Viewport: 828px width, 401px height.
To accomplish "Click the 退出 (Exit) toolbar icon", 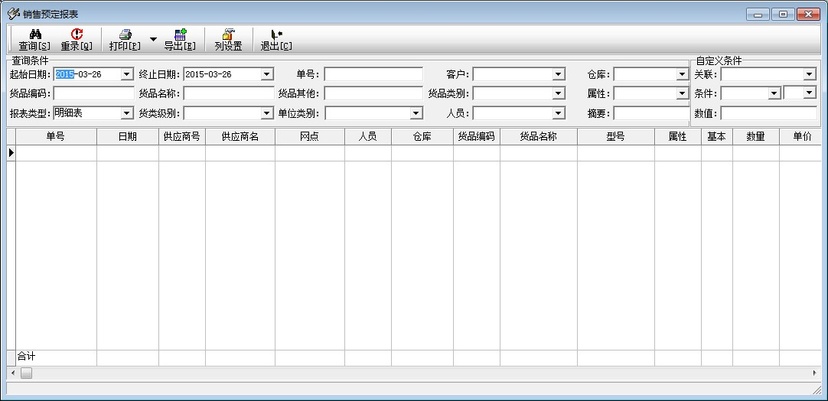I will pyautogui.click(x=276, y=35).
